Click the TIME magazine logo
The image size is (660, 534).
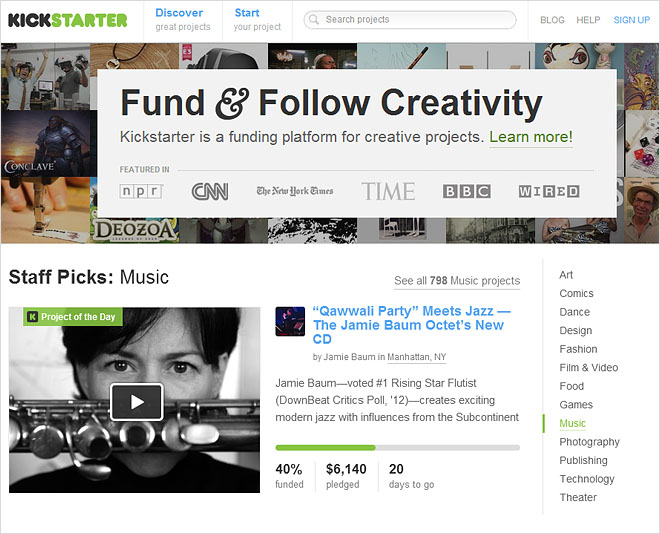pos(388,191)
